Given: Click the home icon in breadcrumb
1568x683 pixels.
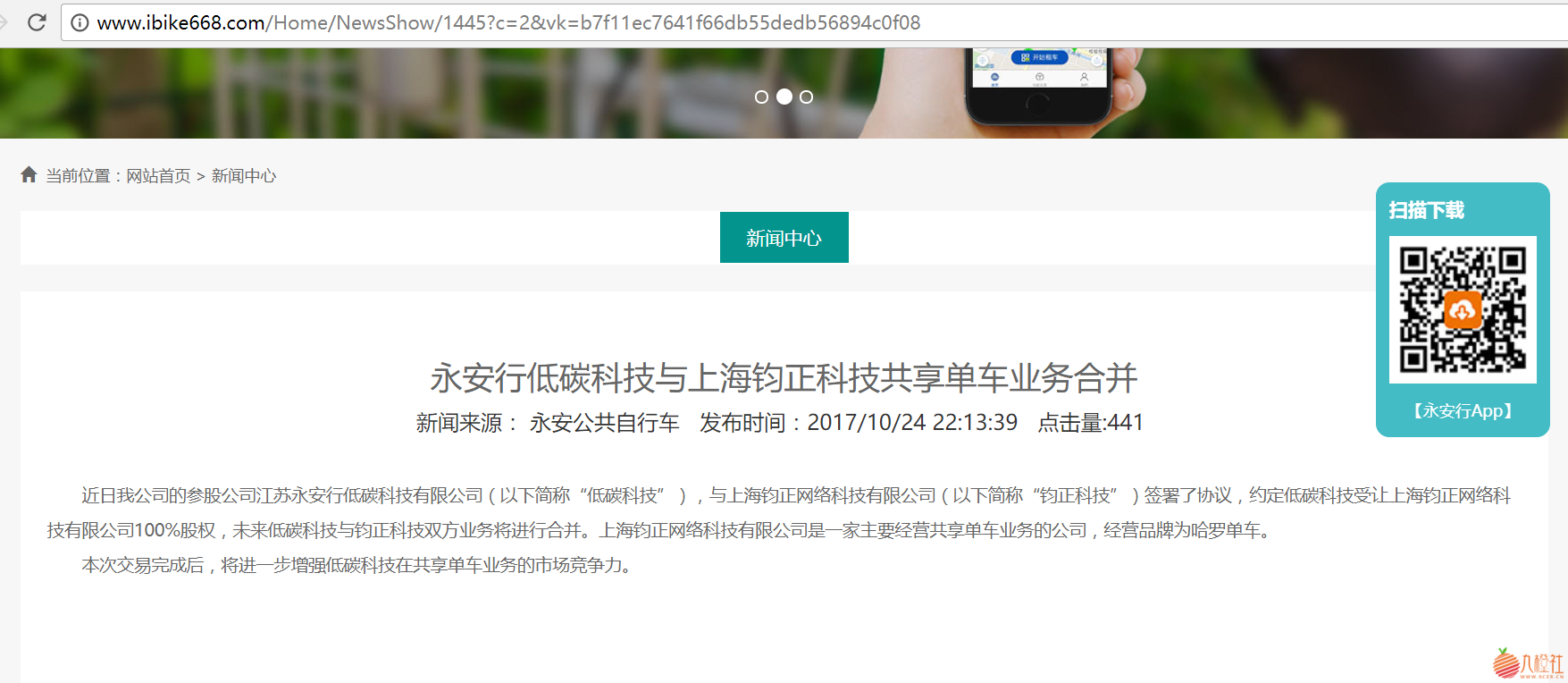Looking at the screenshot, I should 29,175.
